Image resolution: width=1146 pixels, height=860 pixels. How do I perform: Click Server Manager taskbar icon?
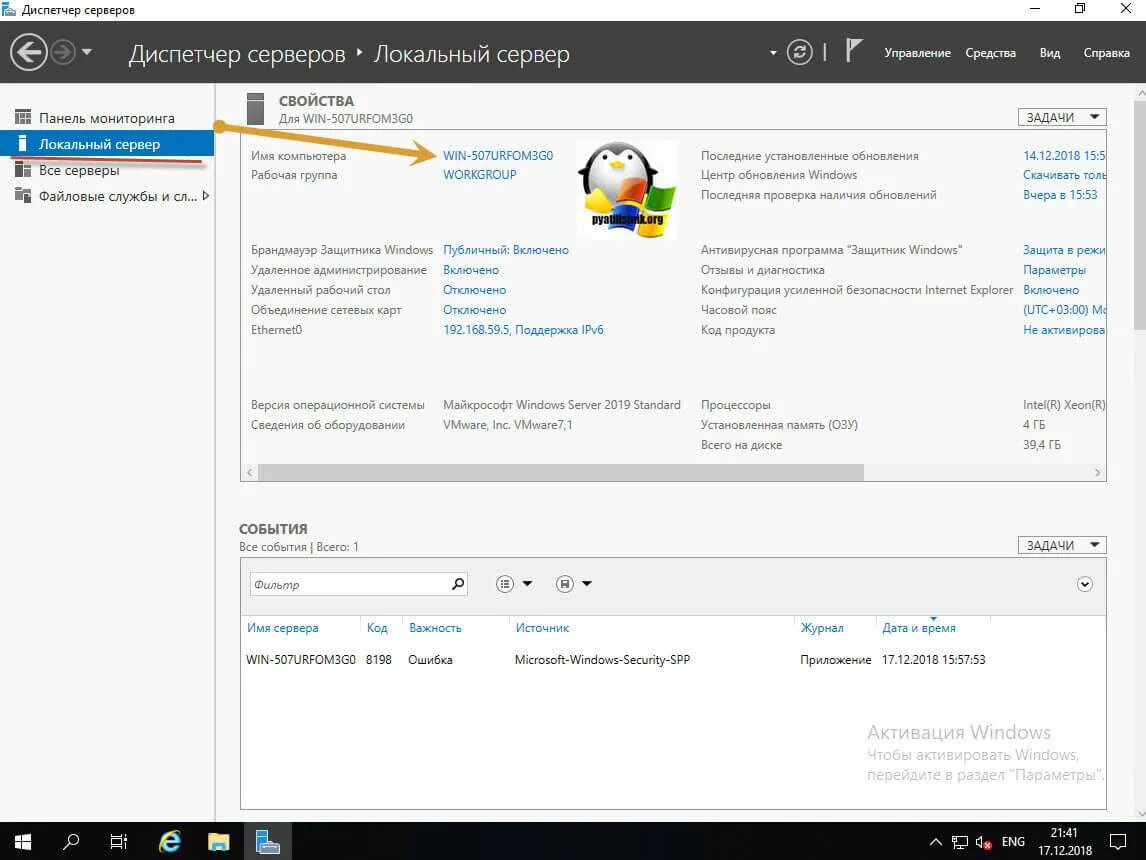point(267,842)
